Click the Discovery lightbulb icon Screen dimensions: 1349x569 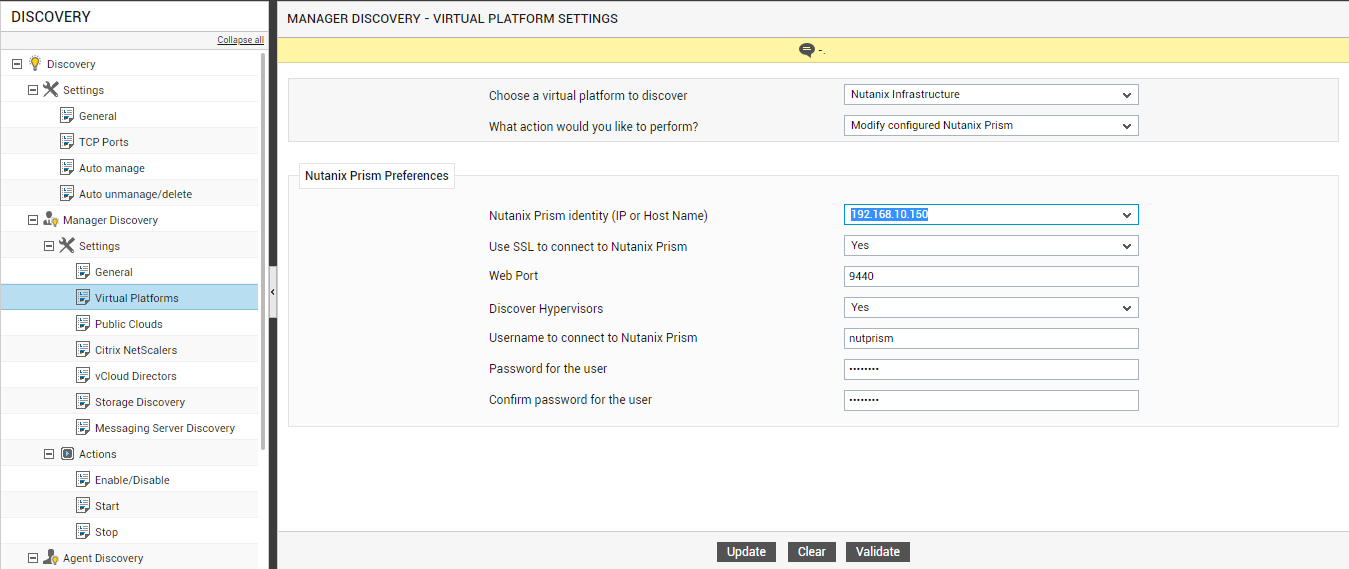click(x=34, y=63)
